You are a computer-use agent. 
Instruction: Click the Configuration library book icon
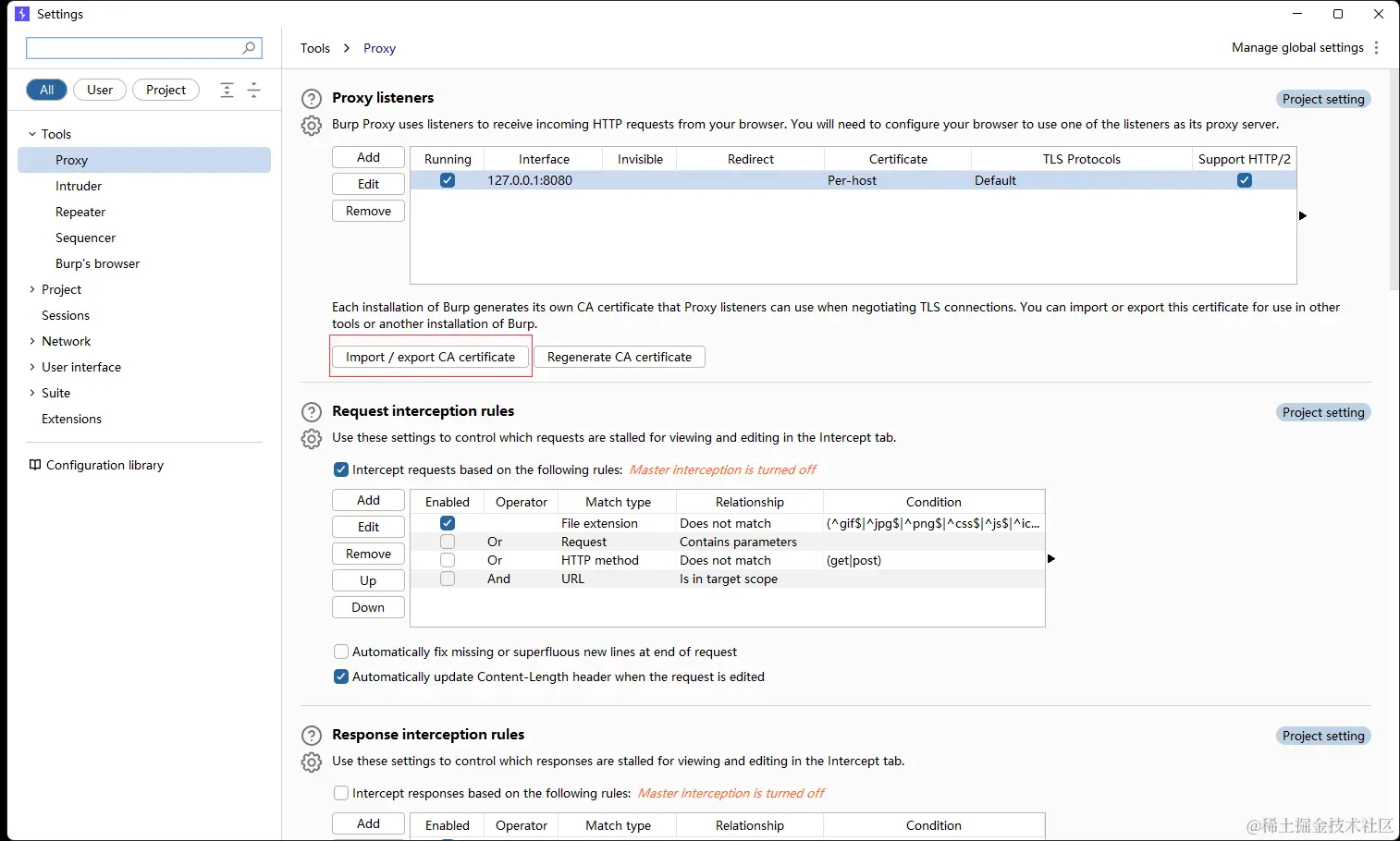pos(35,465)
